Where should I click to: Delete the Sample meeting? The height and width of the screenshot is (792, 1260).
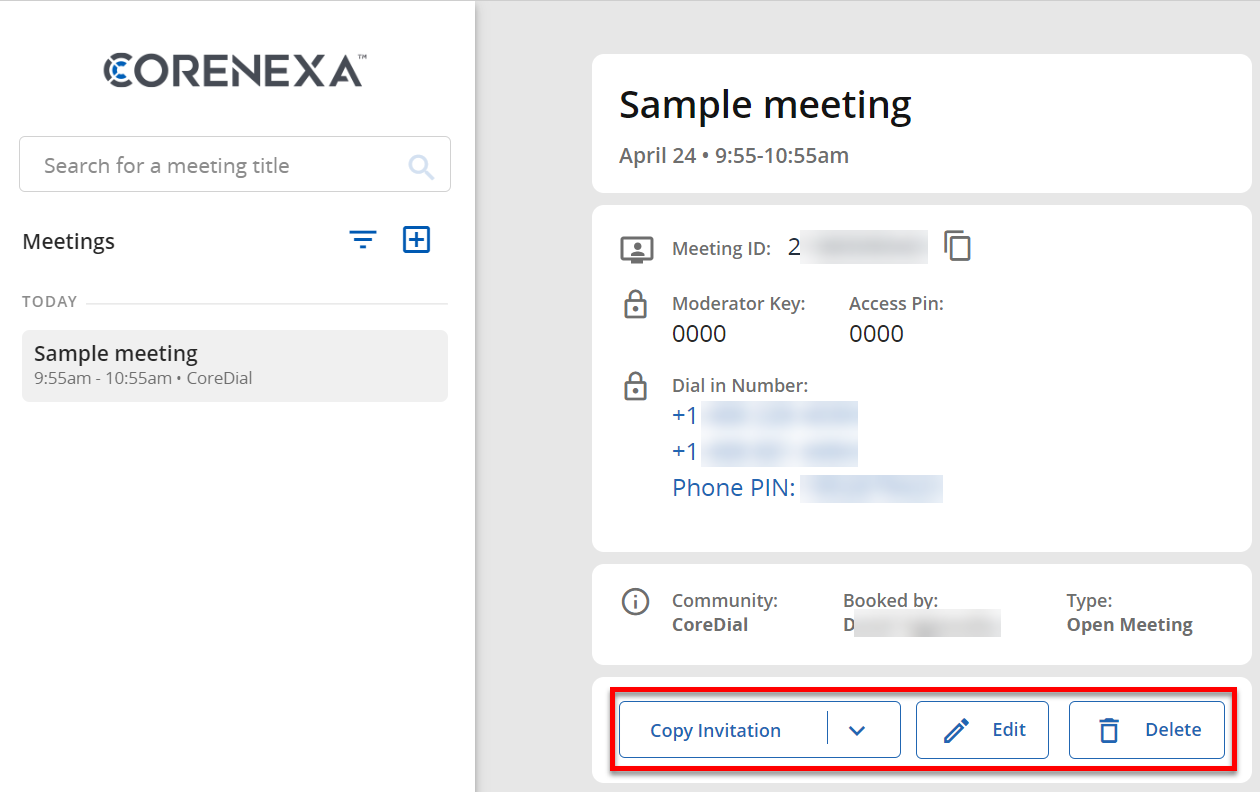tap(1147, 730)
